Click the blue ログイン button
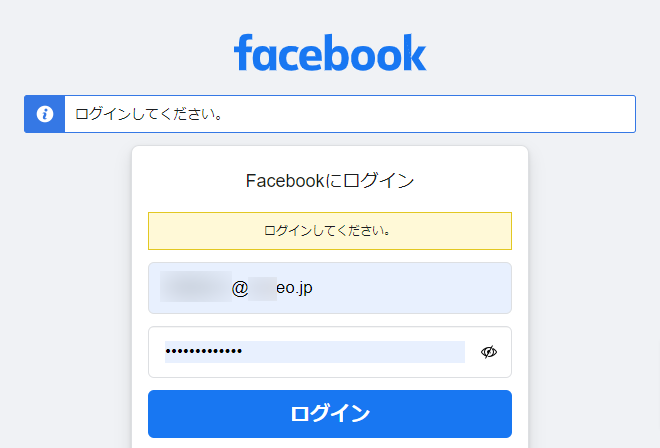The image size is (660, 448). (x=330, y=414)
